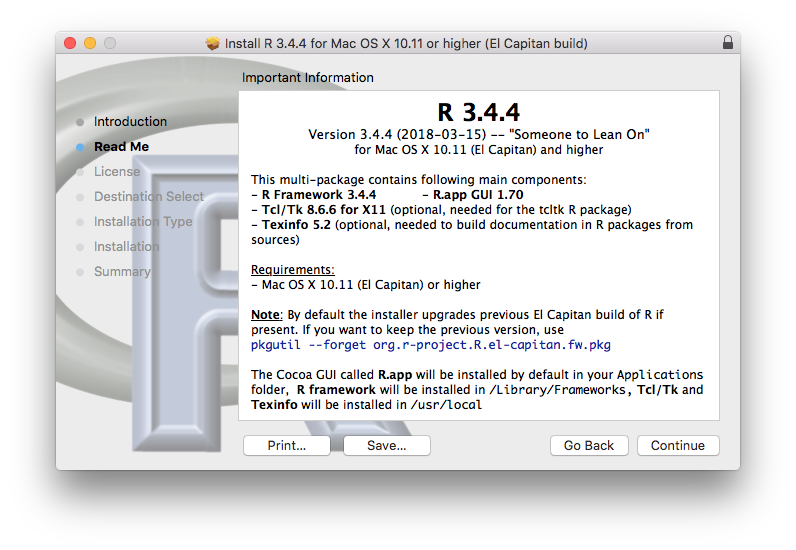Close the installer with the red button
This screenshot has width=796, height=550.
(x=70, y=43)
